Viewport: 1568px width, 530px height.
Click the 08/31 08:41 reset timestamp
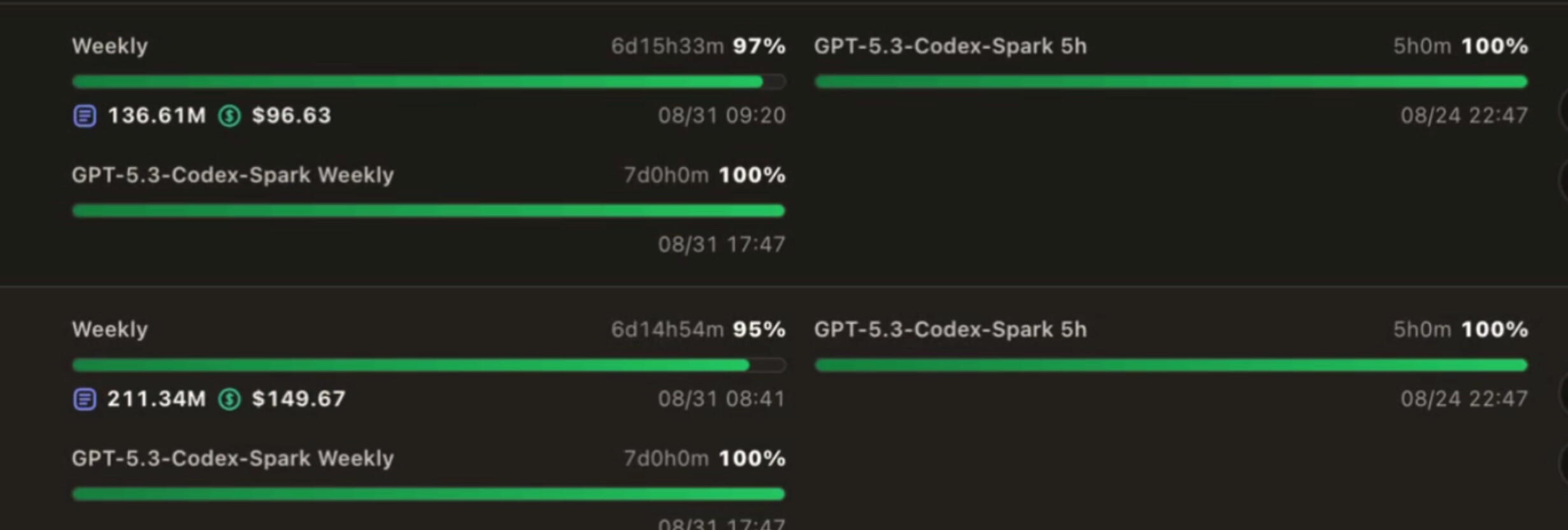point(722,399)
